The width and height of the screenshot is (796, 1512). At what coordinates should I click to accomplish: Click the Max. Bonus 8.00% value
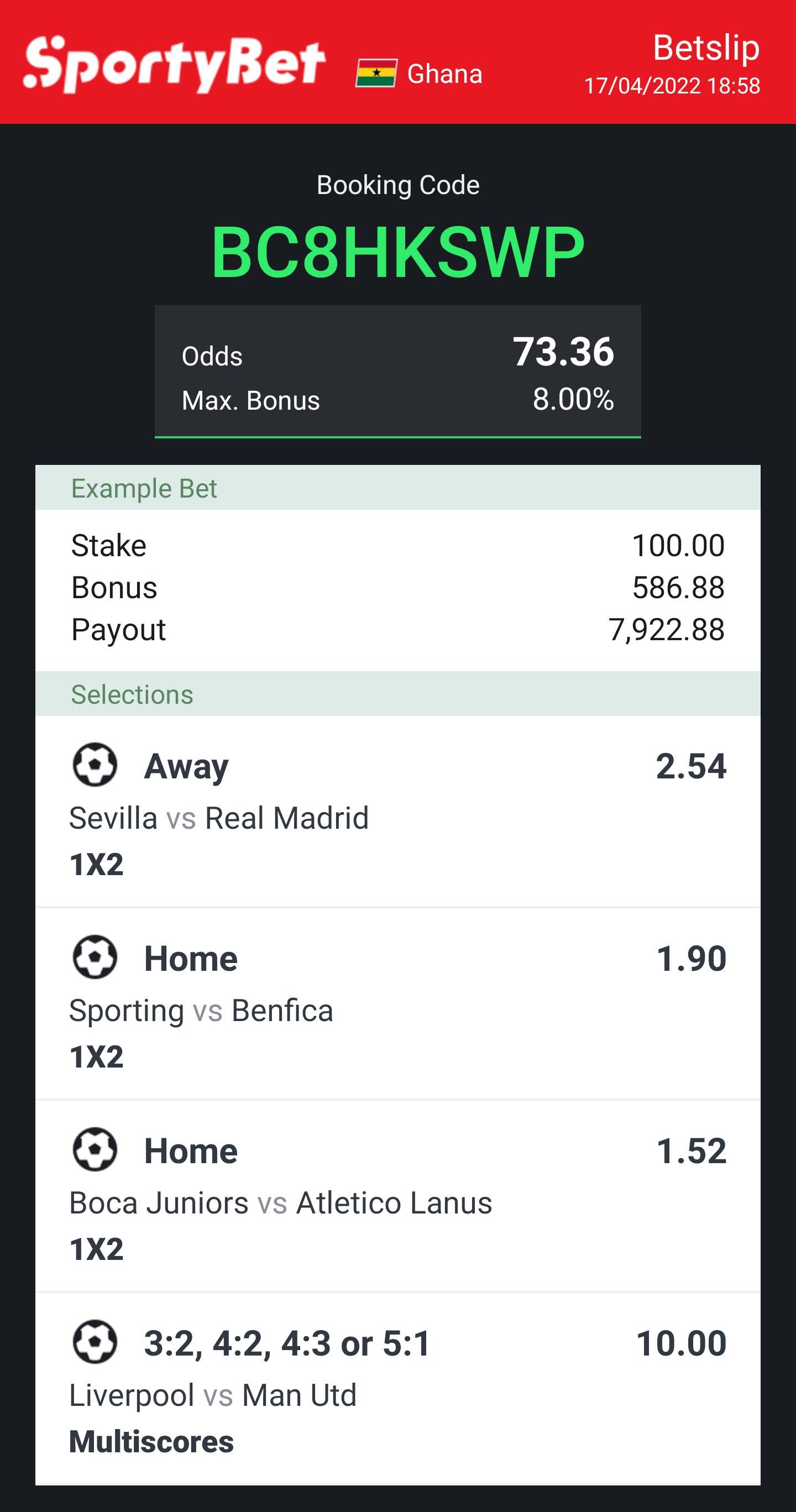[572, 400]
